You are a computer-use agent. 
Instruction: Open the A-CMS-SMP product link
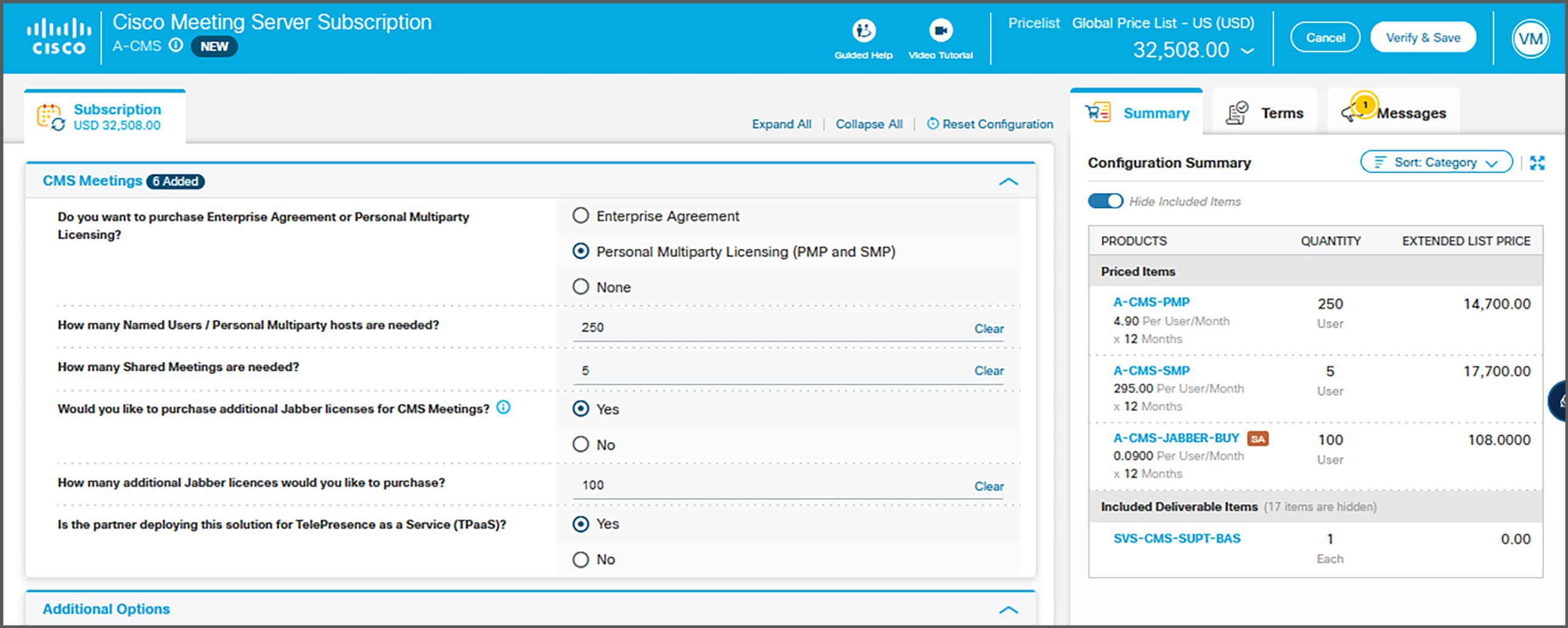tap(1151, 370)
